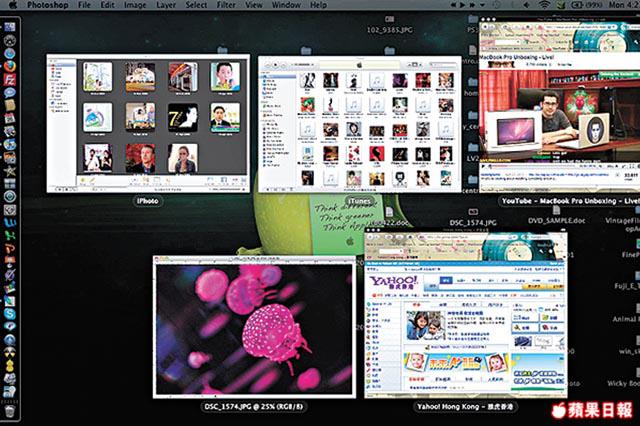Open the Select menu
This screenshot has width=640, height=426.
tap(196, 5)
